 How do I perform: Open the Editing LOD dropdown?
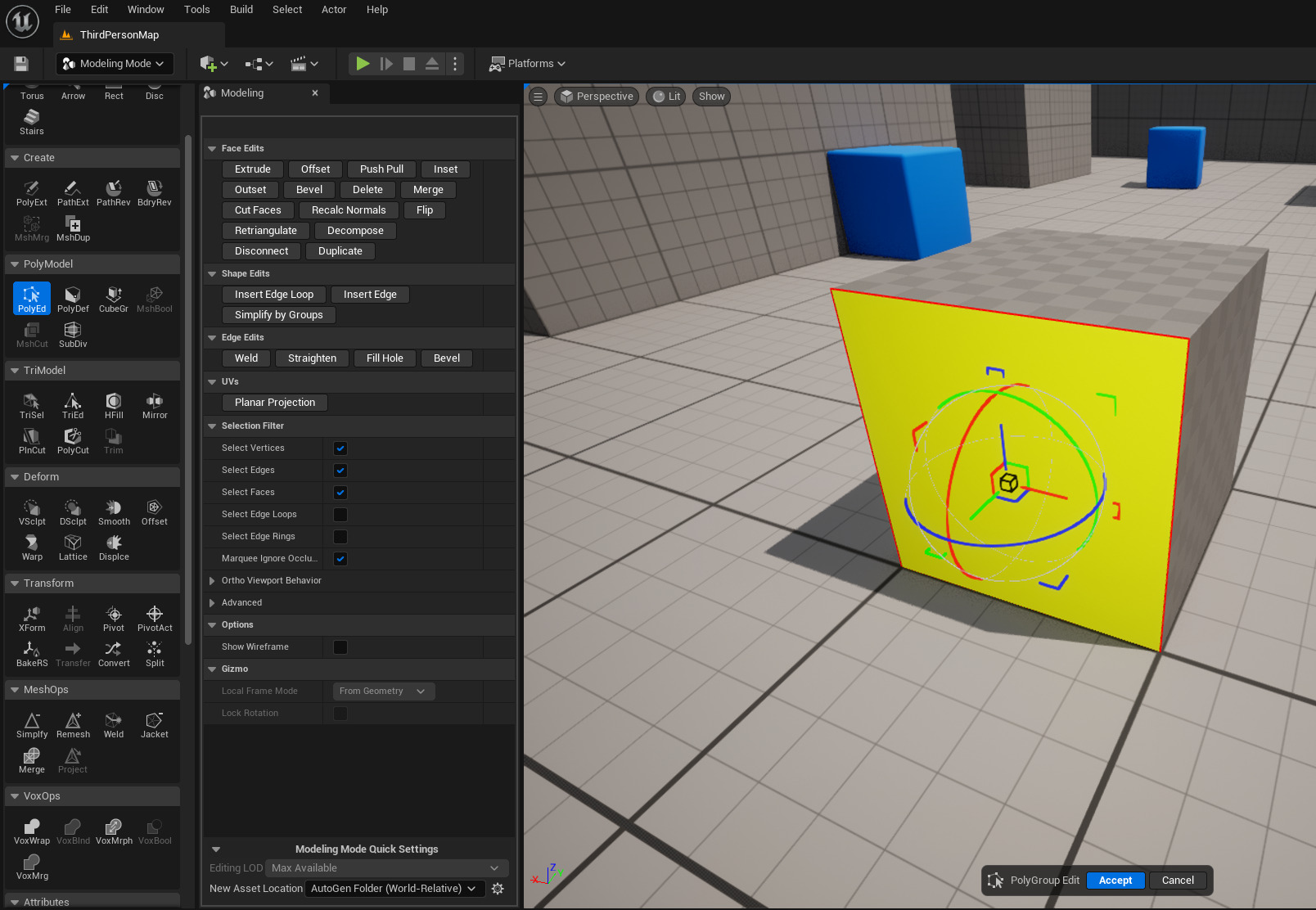pos(385,868)
